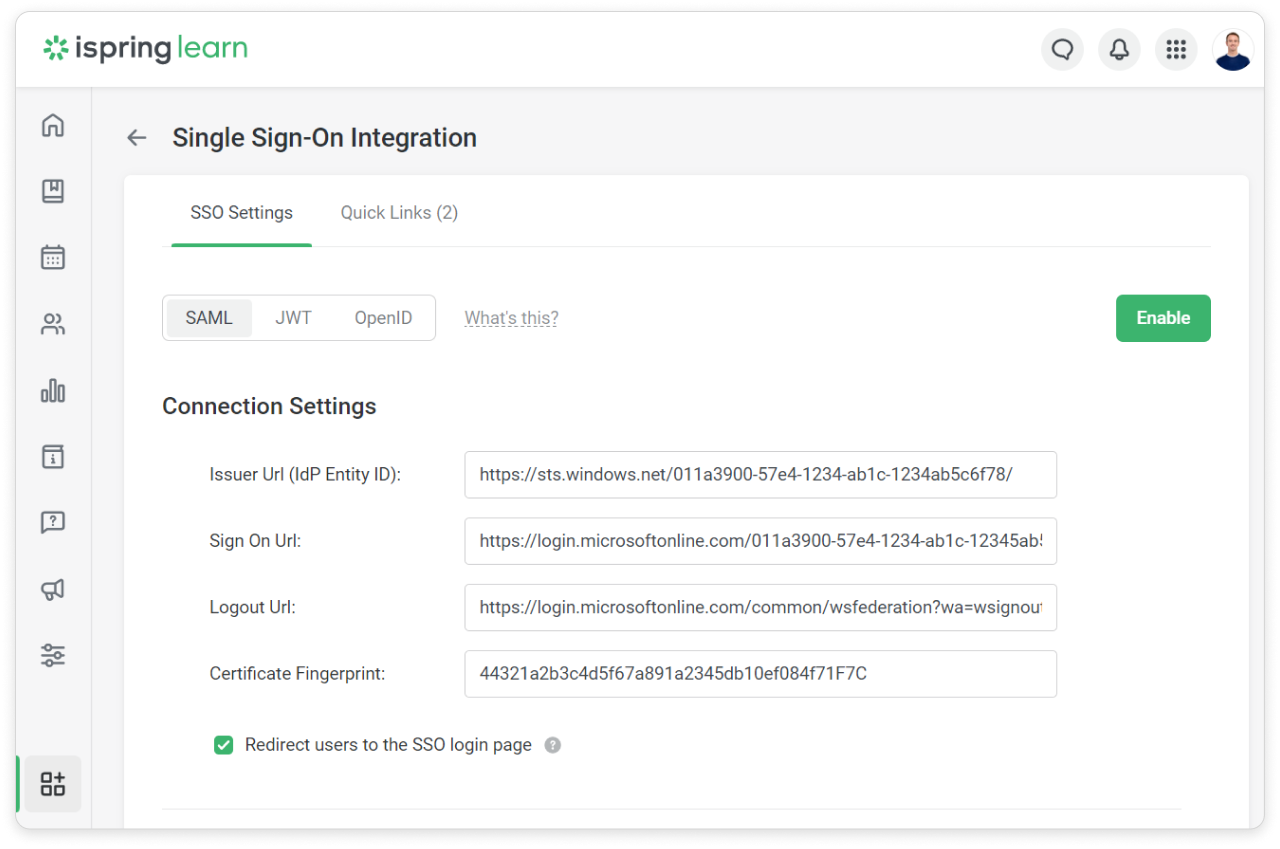Select the SSO Settings tab
The image size is (1280, 849).
point(241,212)
